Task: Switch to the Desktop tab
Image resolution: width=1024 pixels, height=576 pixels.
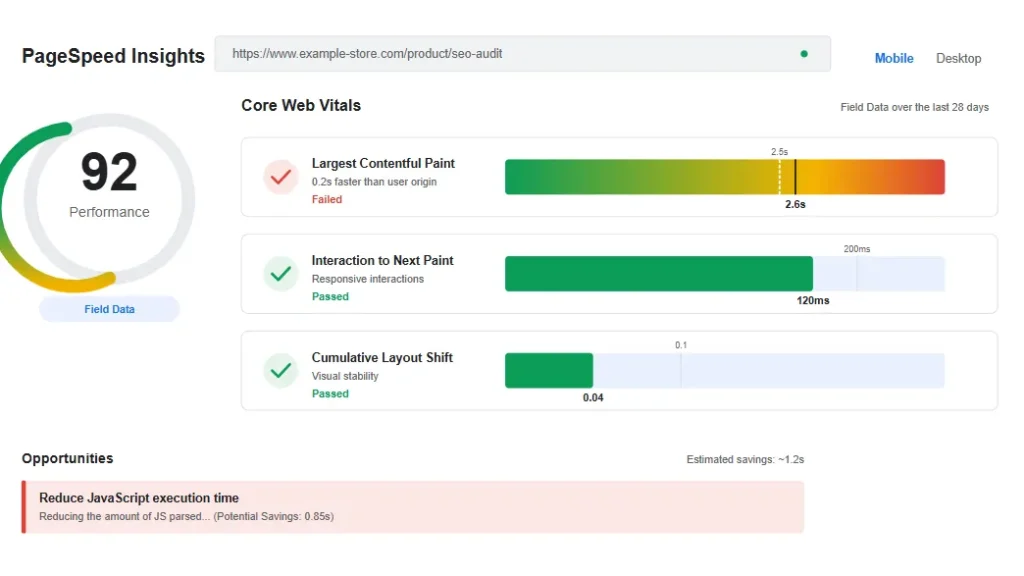Action: point(958,58)
